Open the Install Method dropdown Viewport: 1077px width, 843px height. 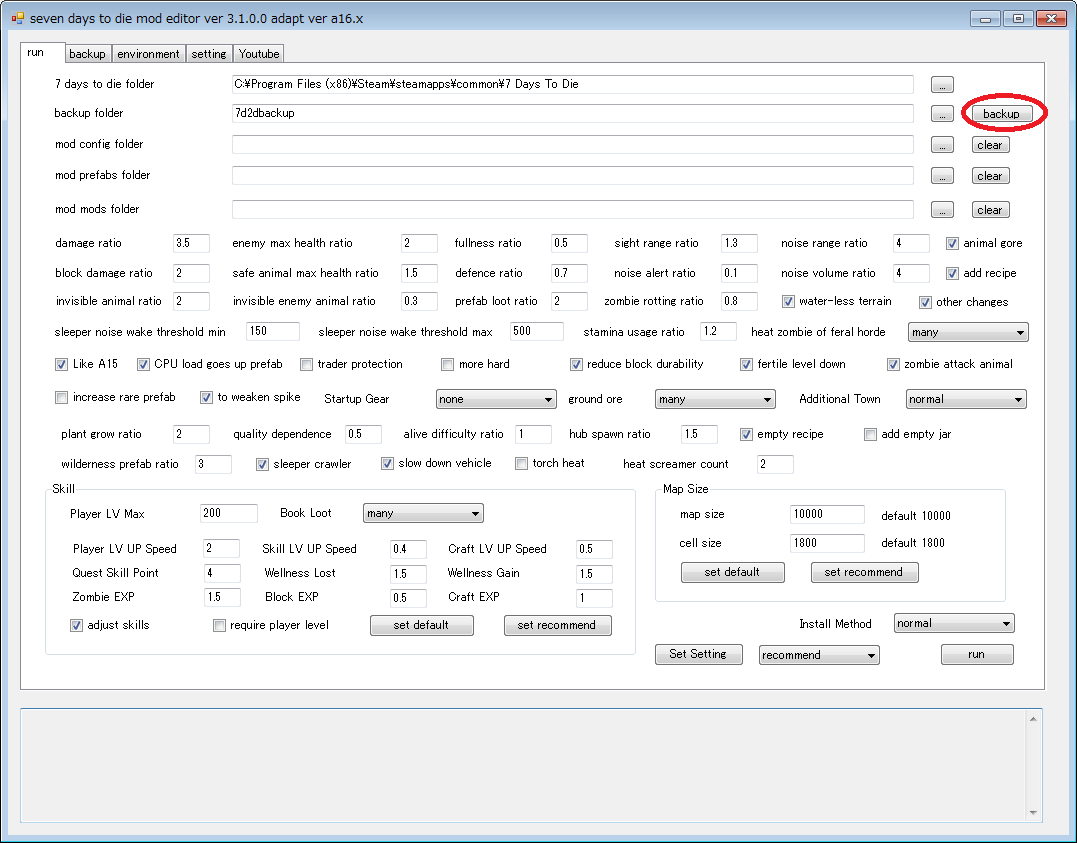click(x=954, y=623)
